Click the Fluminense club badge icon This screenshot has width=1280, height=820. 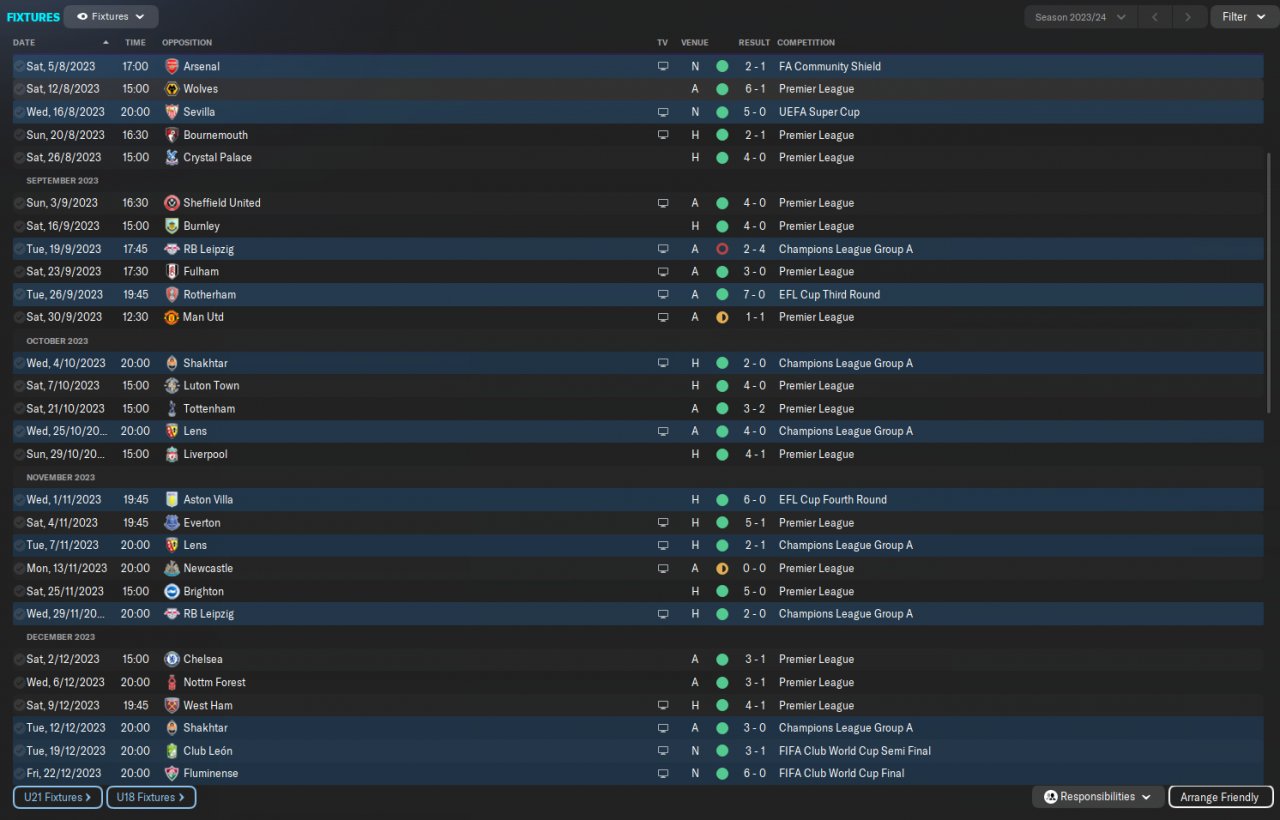pyautogui.click(x=171, y=773)
